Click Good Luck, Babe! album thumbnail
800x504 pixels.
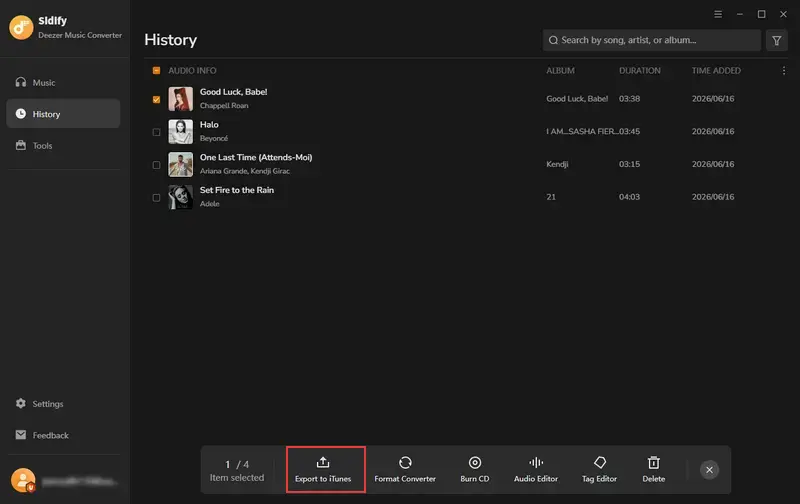(x=181, y=99)
